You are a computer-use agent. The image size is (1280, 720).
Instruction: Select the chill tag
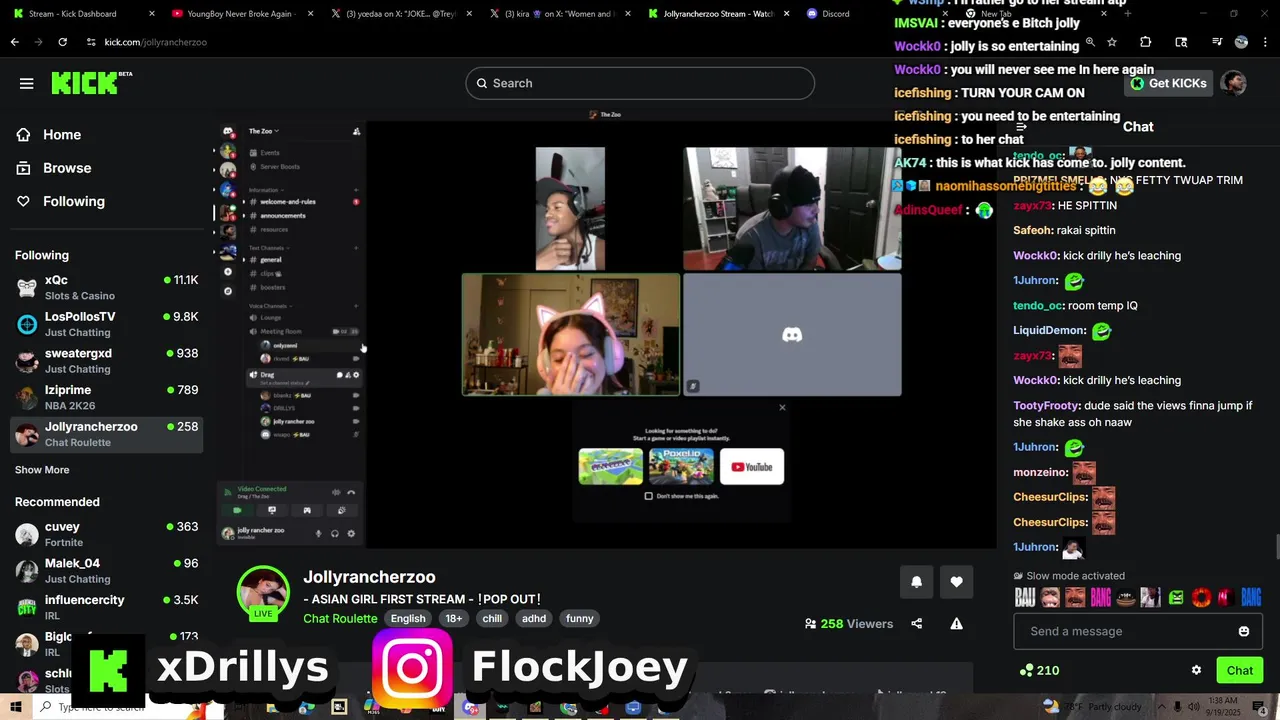492,618
